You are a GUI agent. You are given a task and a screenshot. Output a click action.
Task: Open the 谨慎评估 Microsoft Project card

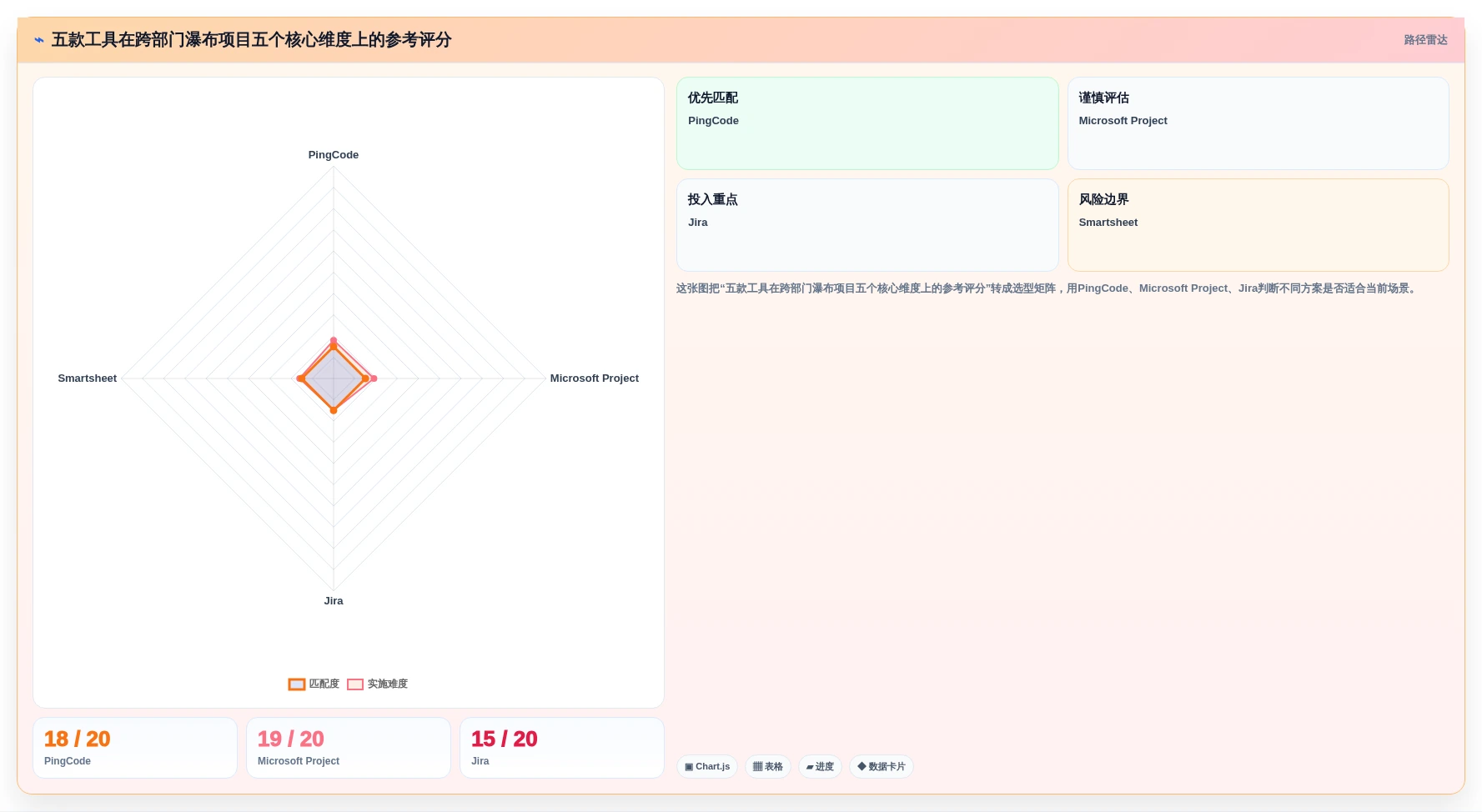click(1258, 123)
